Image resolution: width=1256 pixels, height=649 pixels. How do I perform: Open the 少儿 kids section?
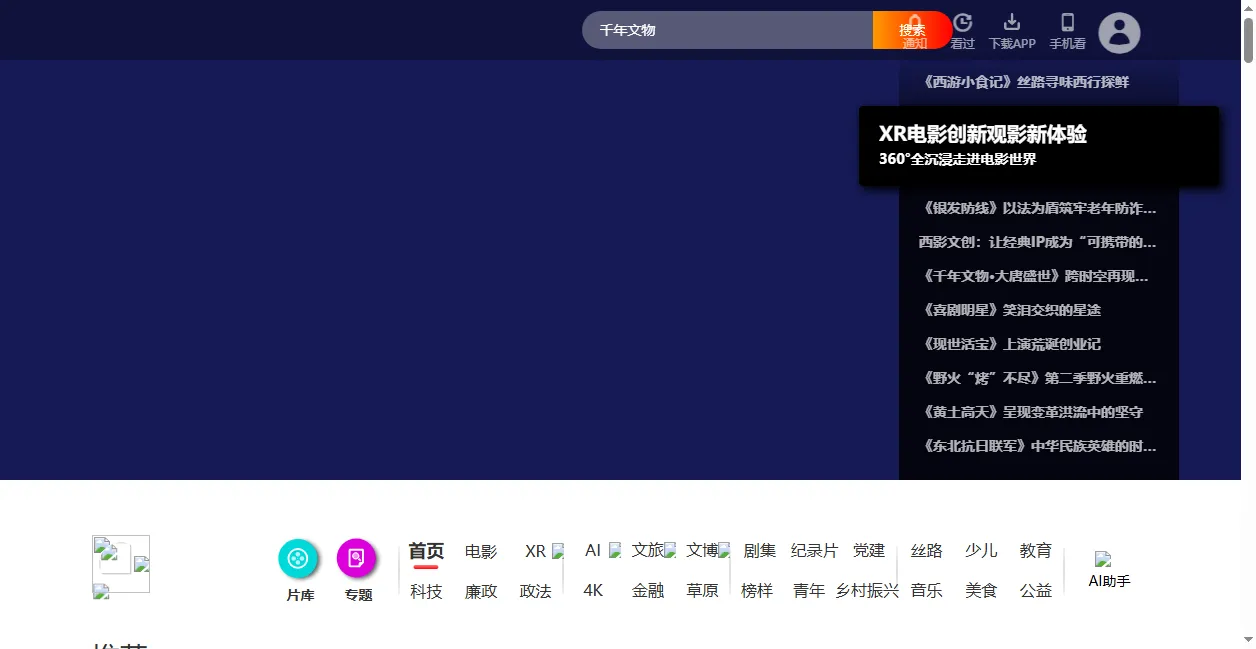[981, 549]
